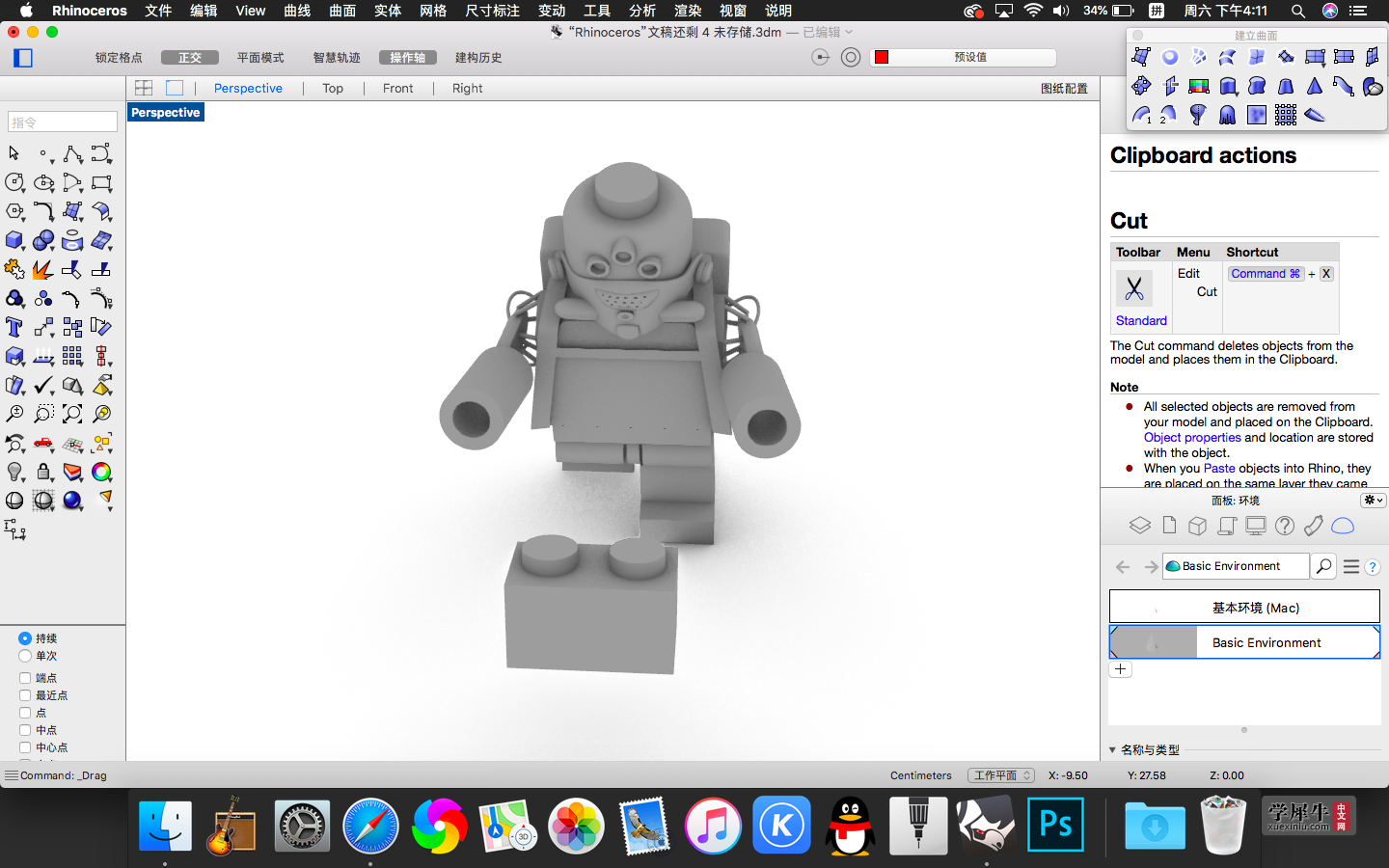Viewport: 1389px width, 868px height.
Task: Open the 预设值 layer dropdown
Action: click(x=964, y=57)
